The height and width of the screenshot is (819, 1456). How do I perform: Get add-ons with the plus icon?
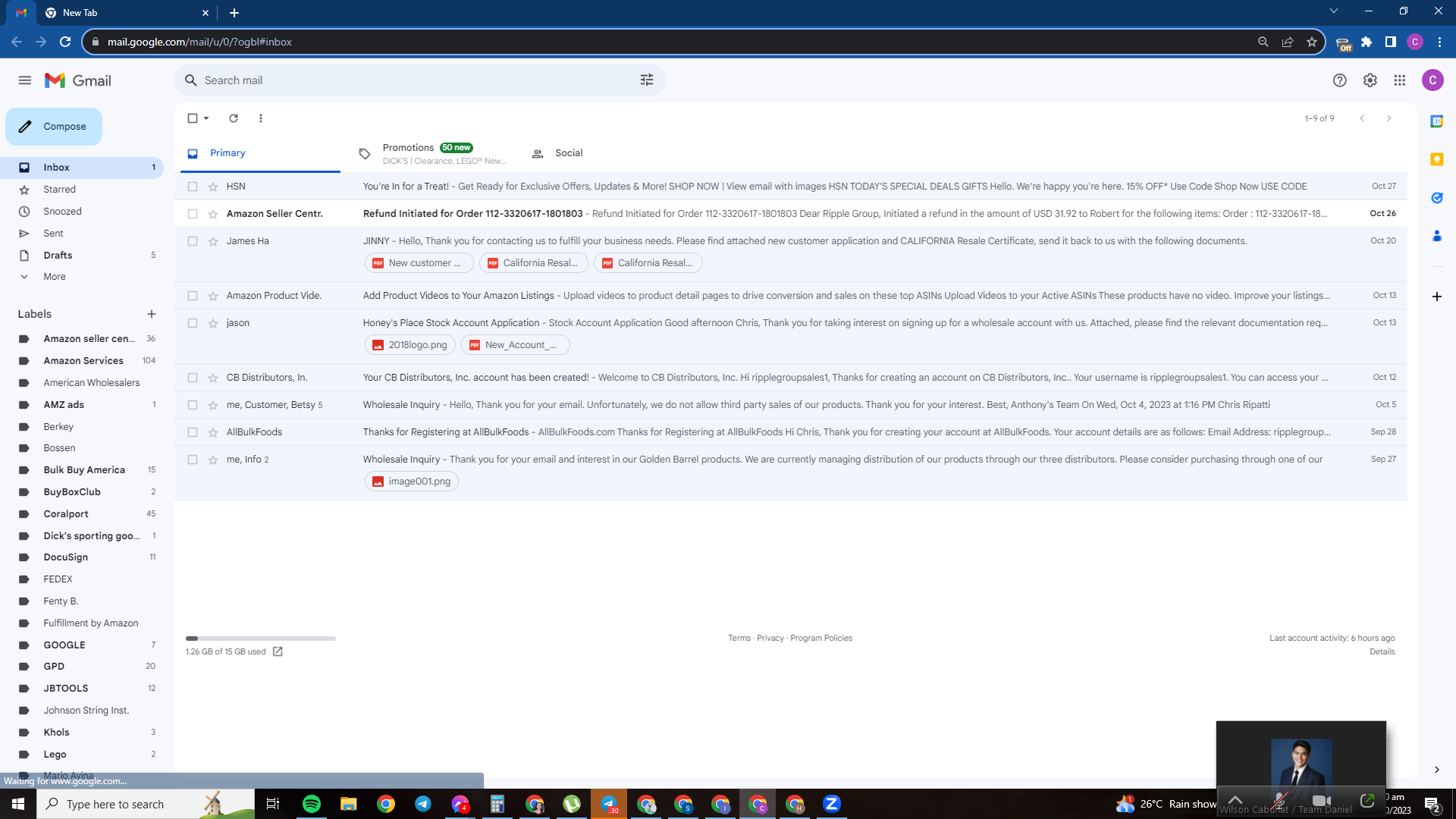tap(1437, 297)
